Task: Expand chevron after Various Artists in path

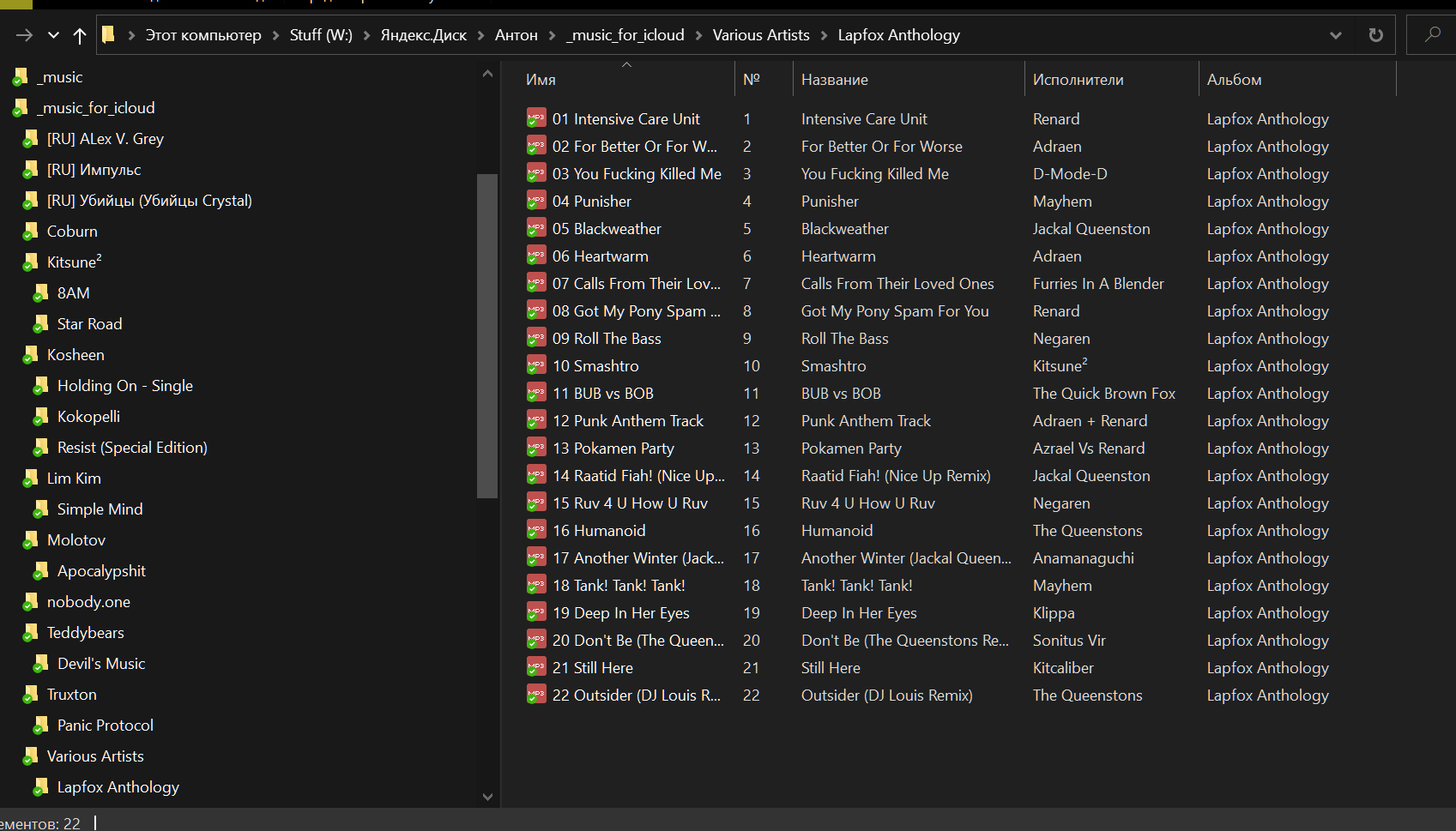Action: [x=825, y=35]
